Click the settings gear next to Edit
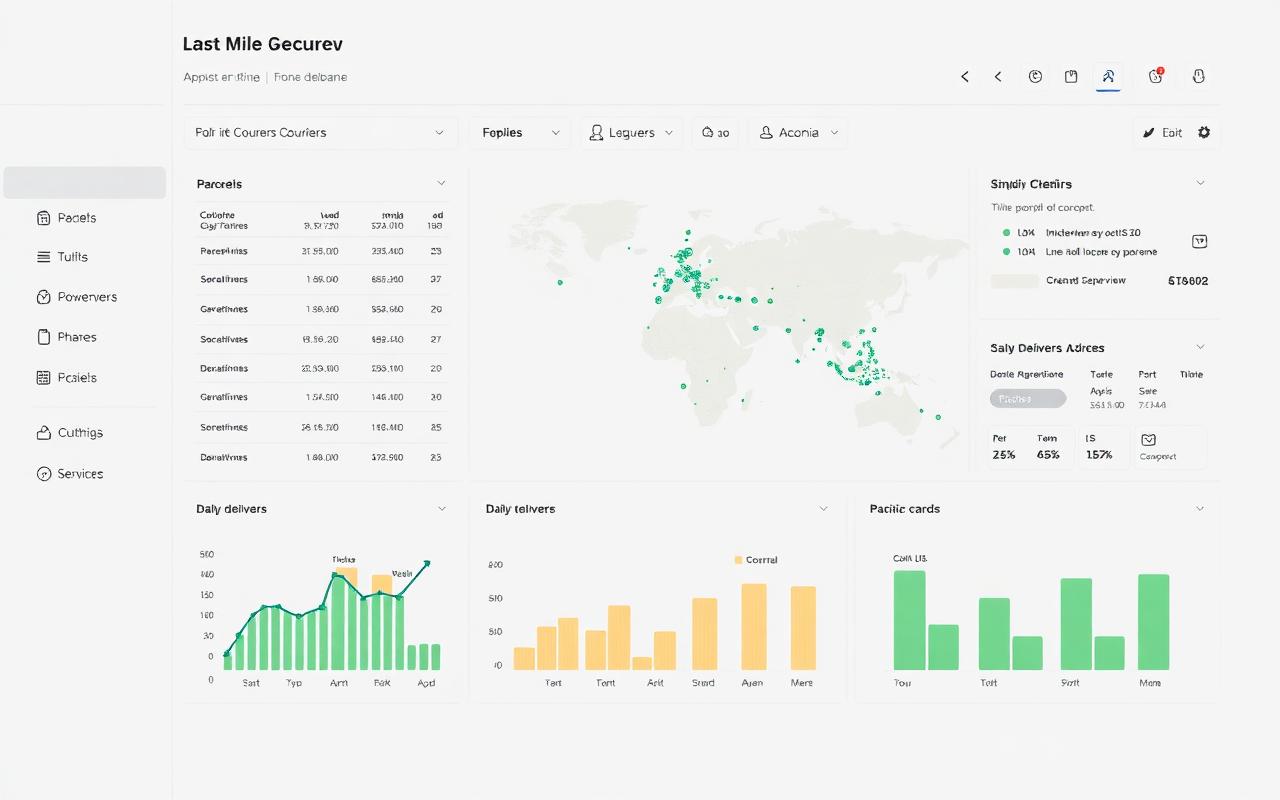1280x800 pixels. coord(1204,132)
